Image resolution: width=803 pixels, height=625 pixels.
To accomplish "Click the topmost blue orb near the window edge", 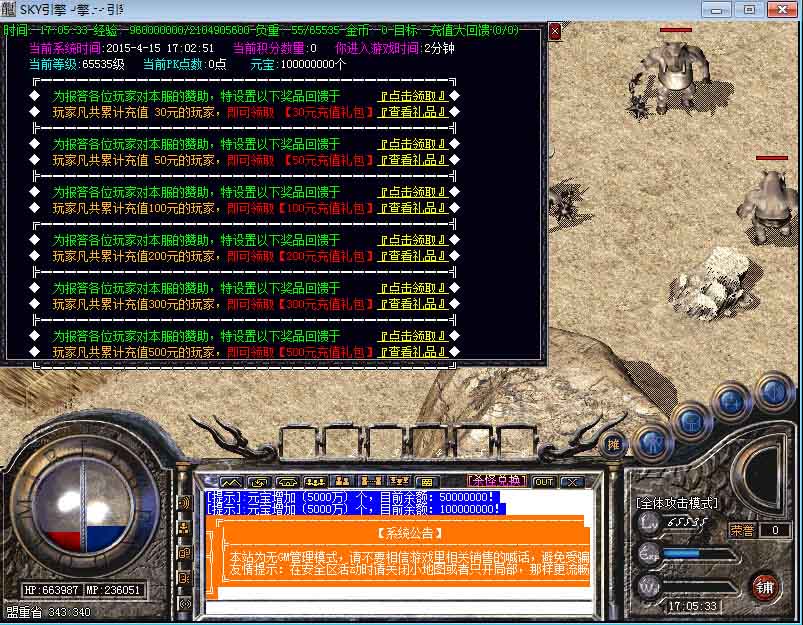I will pyautogui.click(x=775, y=392).
